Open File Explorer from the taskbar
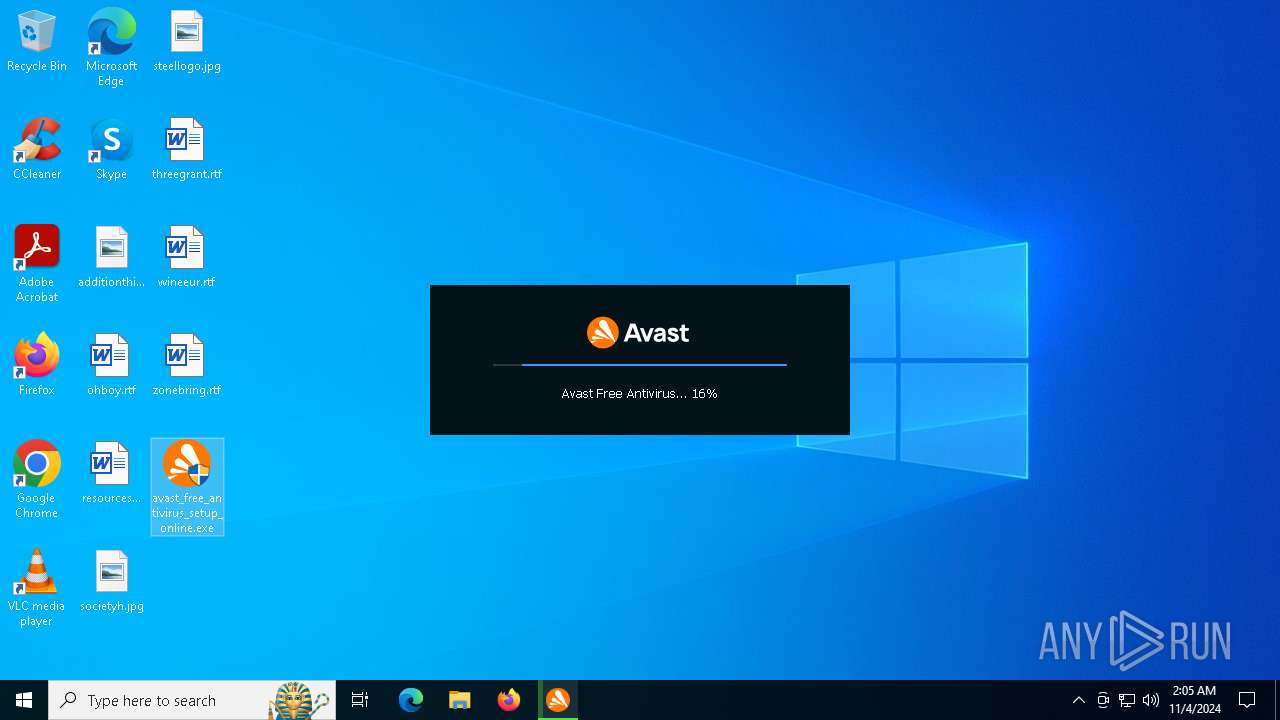This screenshot has width=1280, height=720. click(460, 700)
